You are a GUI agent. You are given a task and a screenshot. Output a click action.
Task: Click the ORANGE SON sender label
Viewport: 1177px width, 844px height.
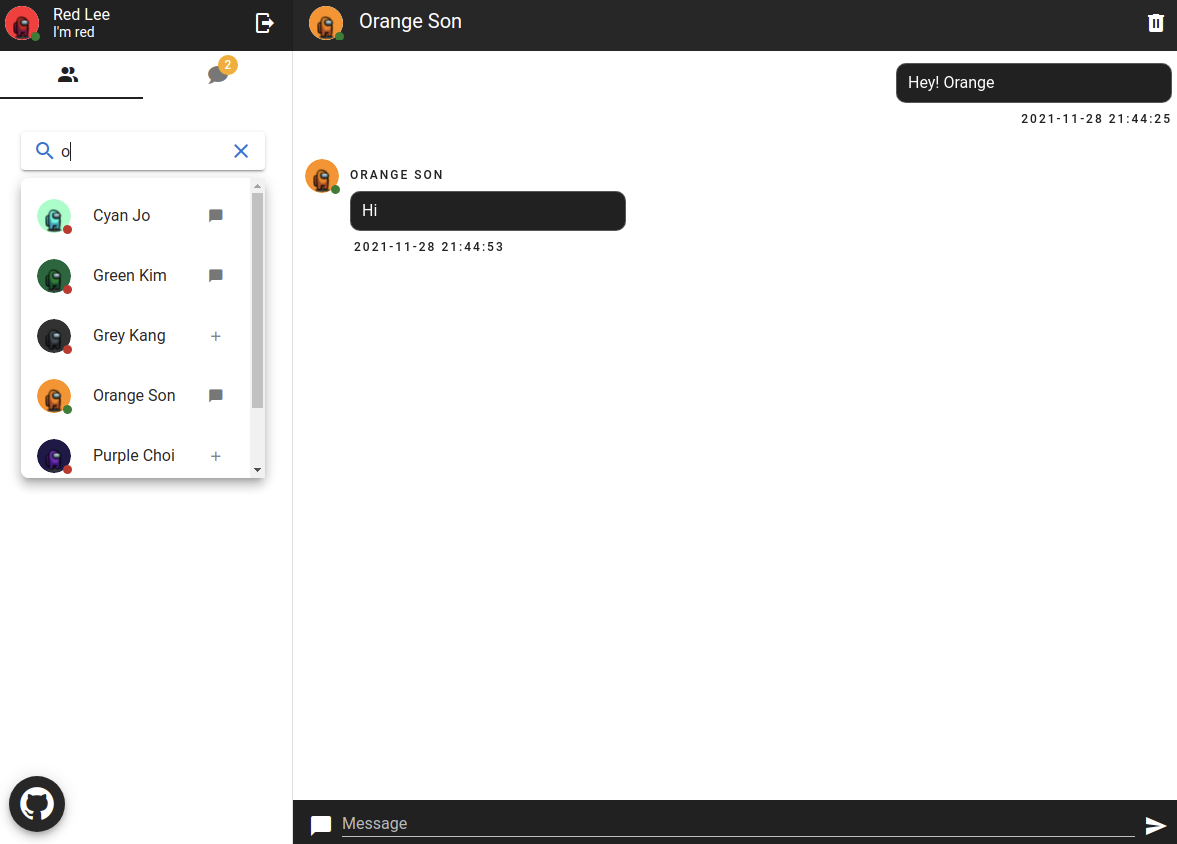click(x=396, y=175)
